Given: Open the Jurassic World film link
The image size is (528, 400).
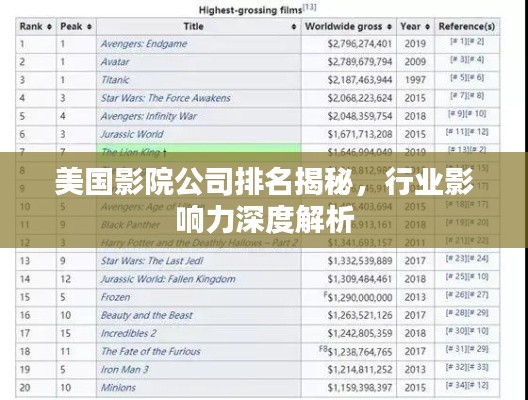Looking at the screenshot, I should point(132,134).
